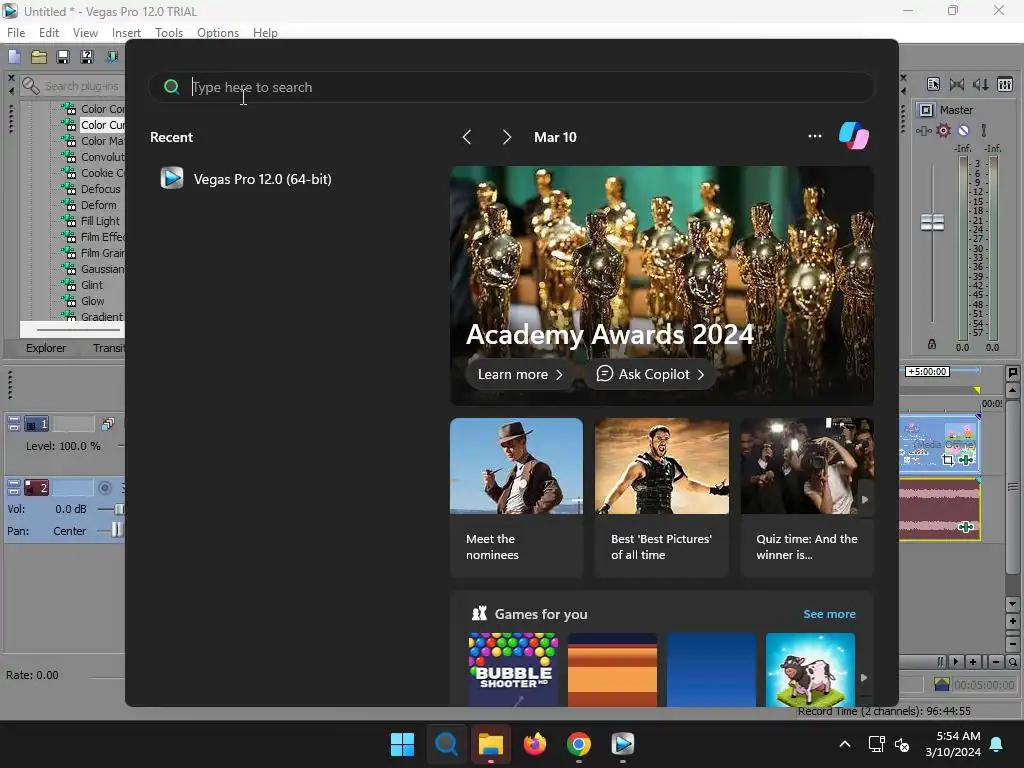The width and height of the screenshot is (1024, 768).
Task: Toggle the fader lock below Master fader
Action: click(x=932, y=344)
